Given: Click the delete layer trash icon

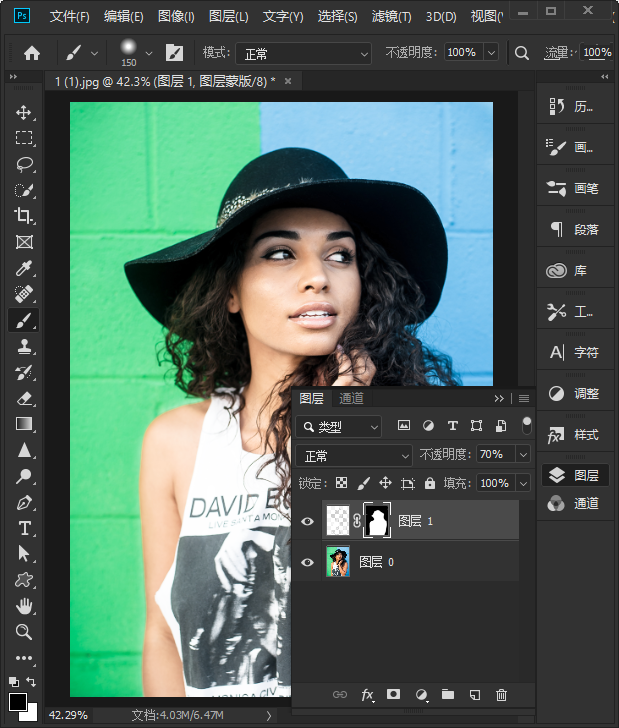Looking at the screenshot, I should tap(502, 695).
